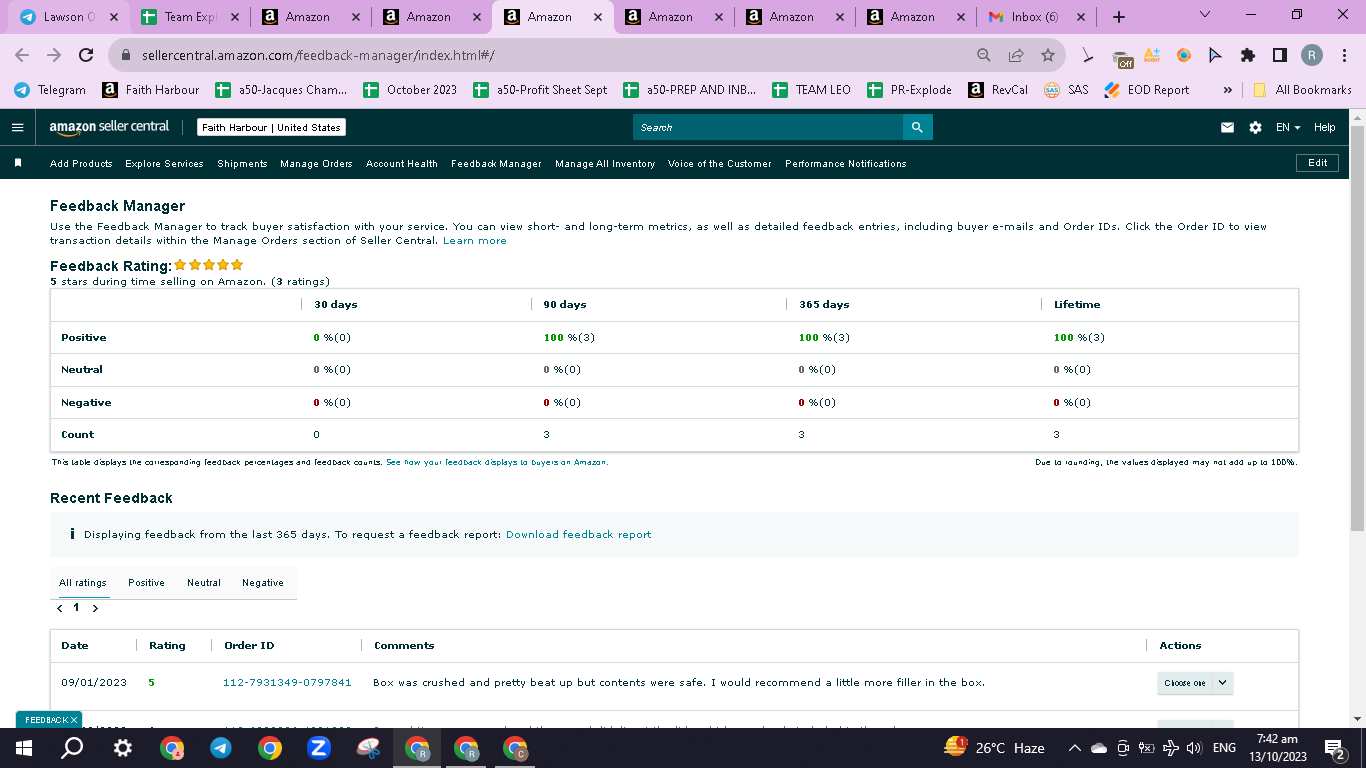
Task: Click the AMZScout extension icon
Action: click(x=1152, y=56)
